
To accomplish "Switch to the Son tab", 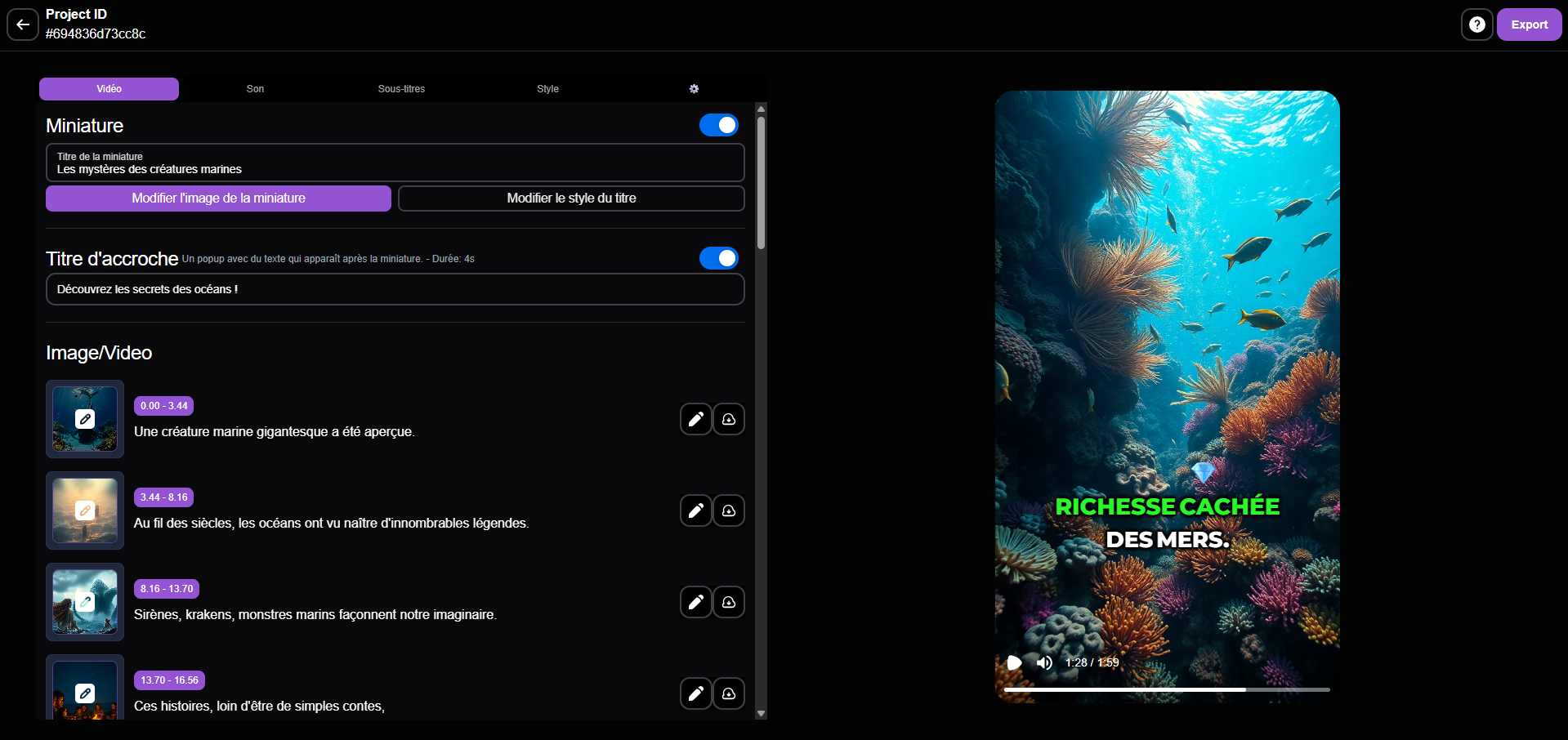I will [255, 89].
